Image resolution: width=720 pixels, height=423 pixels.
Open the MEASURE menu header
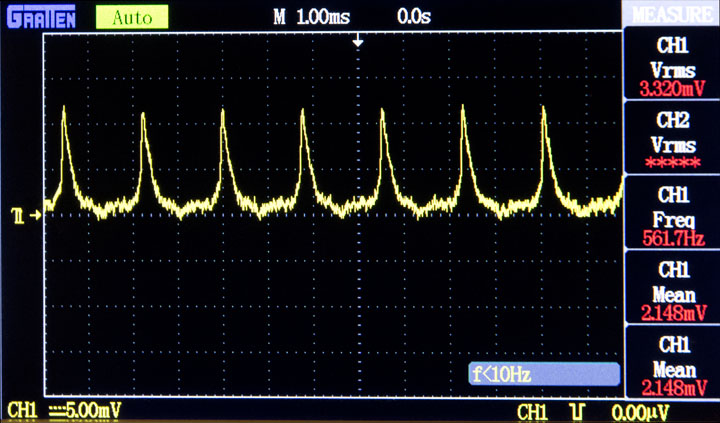(672, 14)
